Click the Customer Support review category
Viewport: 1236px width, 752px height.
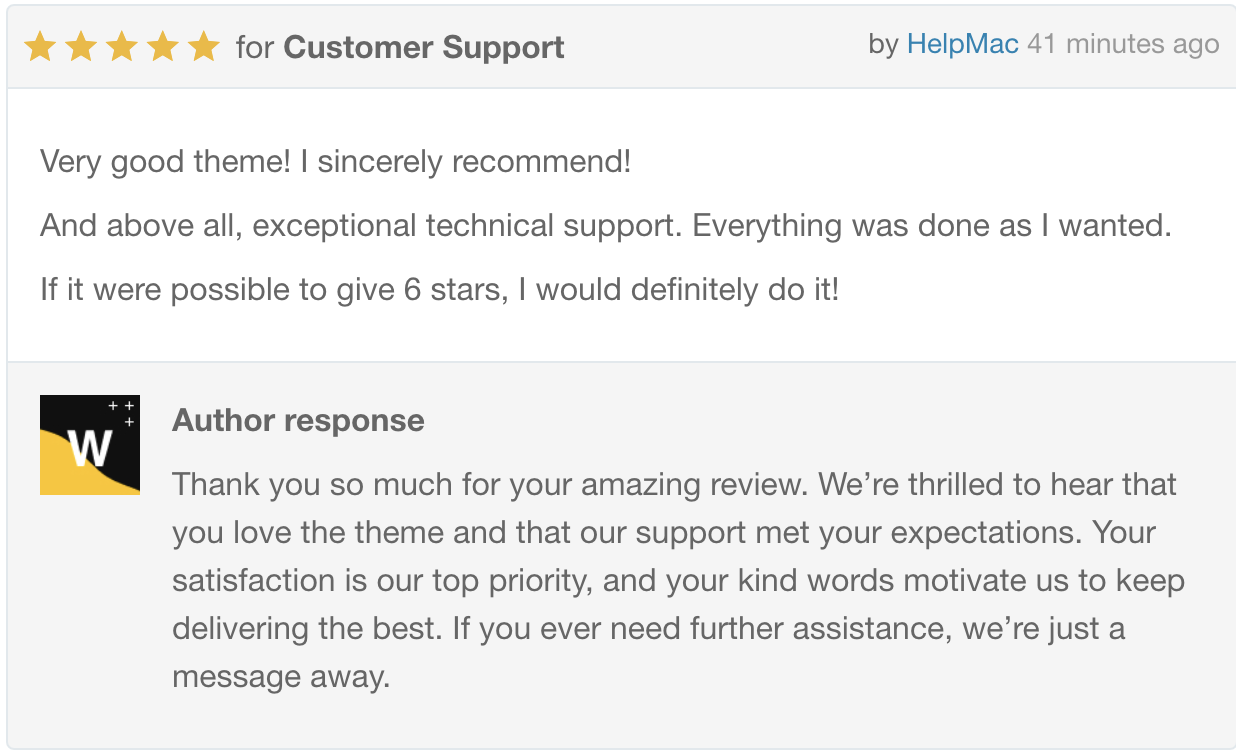click(424, 47)
